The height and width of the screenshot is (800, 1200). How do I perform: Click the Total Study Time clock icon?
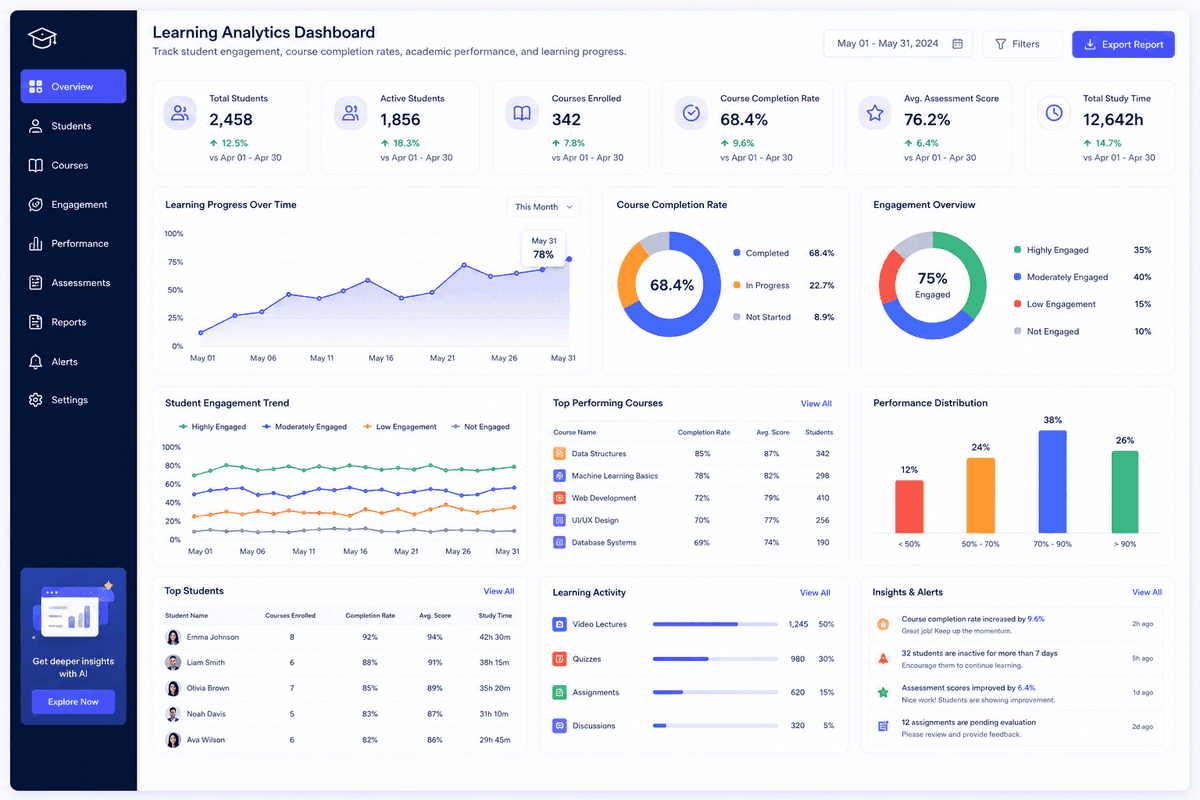(x=1053, y=113)
